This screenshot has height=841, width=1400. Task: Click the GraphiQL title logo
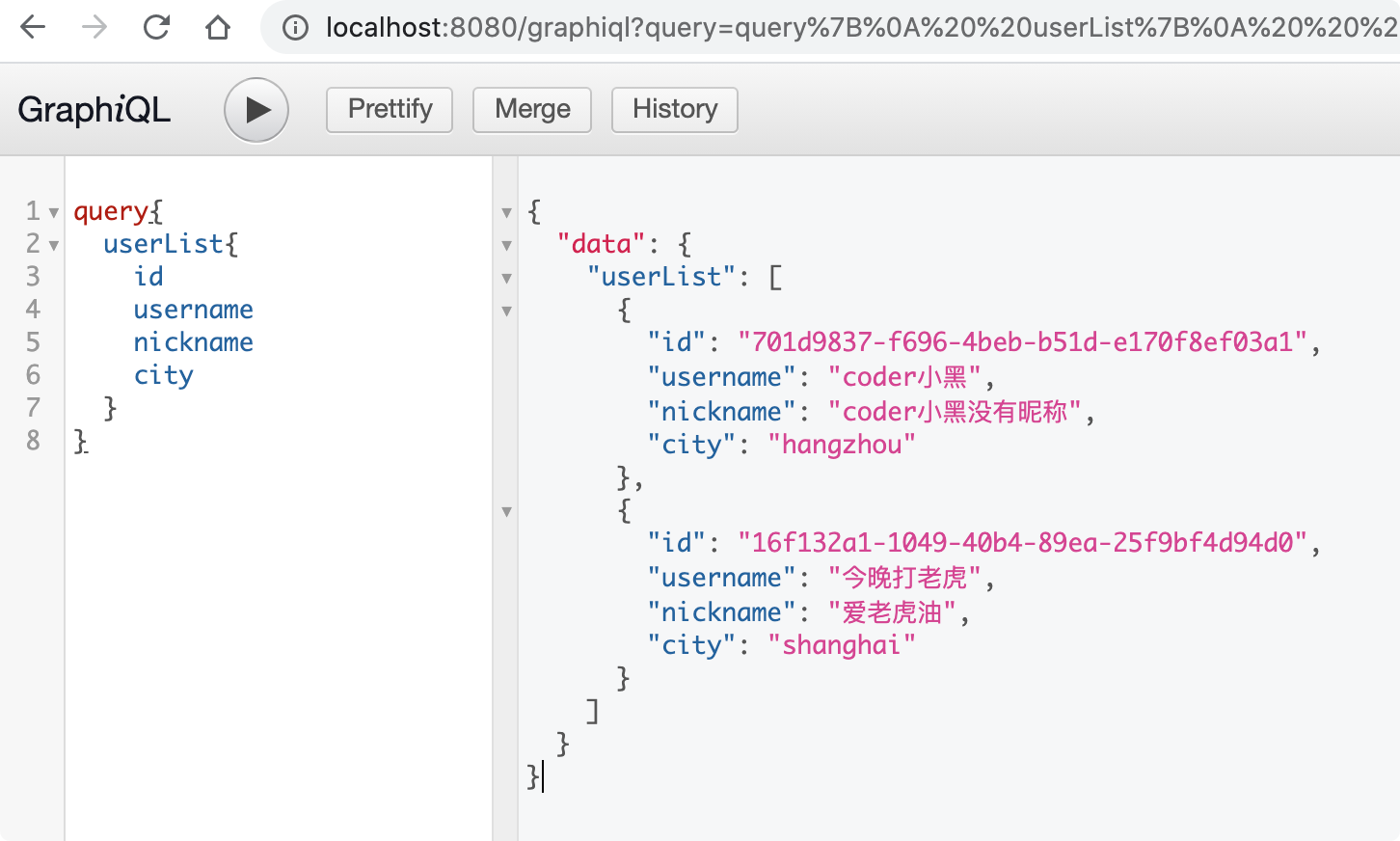[x=94, y=110]
